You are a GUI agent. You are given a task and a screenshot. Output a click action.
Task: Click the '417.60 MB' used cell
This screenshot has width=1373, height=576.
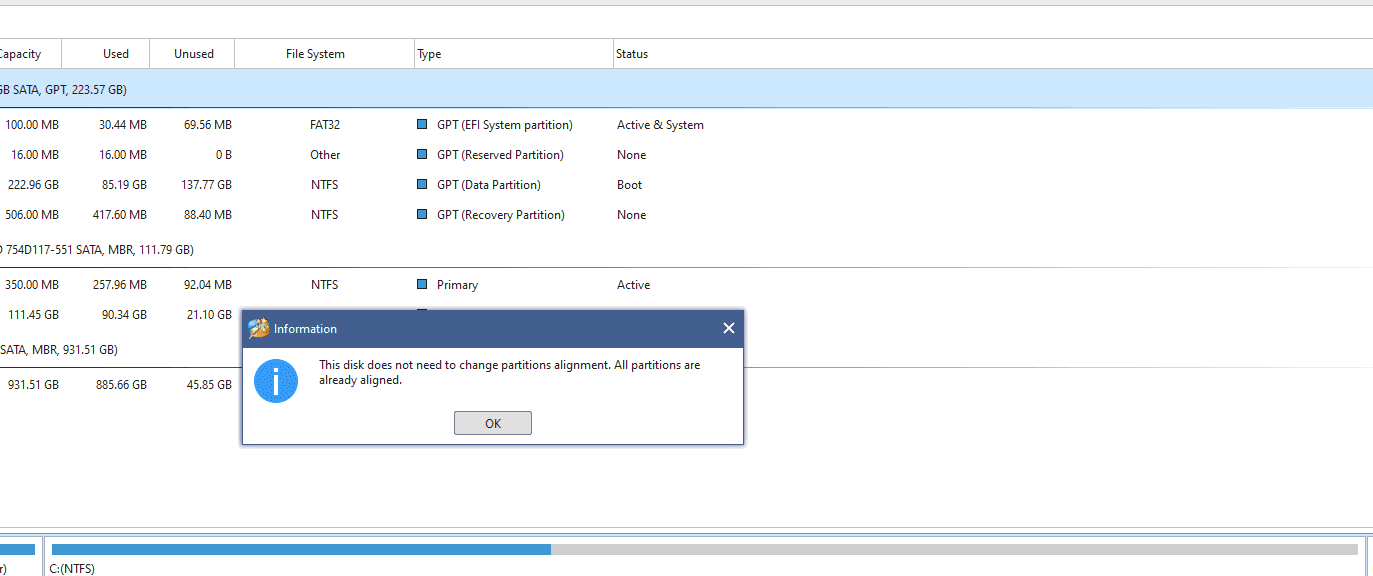120,215
